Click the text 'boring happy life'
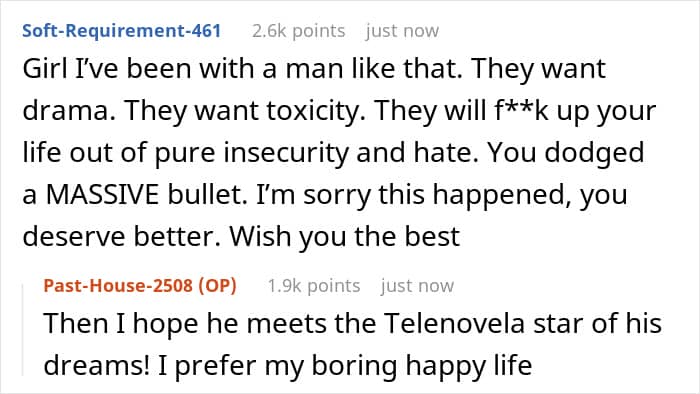Screen dimensions: 700x394 pos(421,365)
